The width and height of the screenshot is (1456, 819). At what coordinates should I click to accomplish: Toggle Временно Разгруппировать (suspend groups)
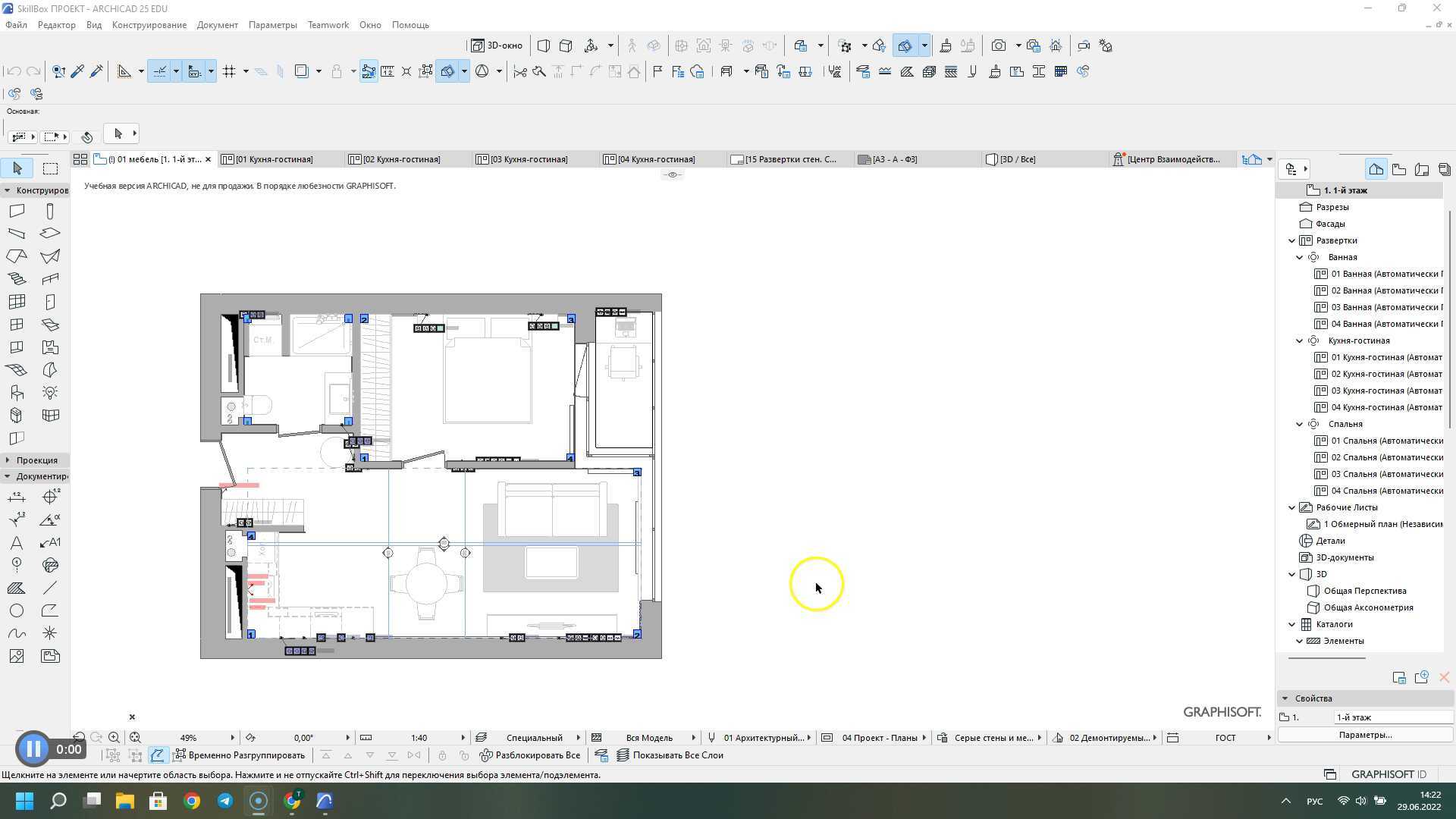240,755
